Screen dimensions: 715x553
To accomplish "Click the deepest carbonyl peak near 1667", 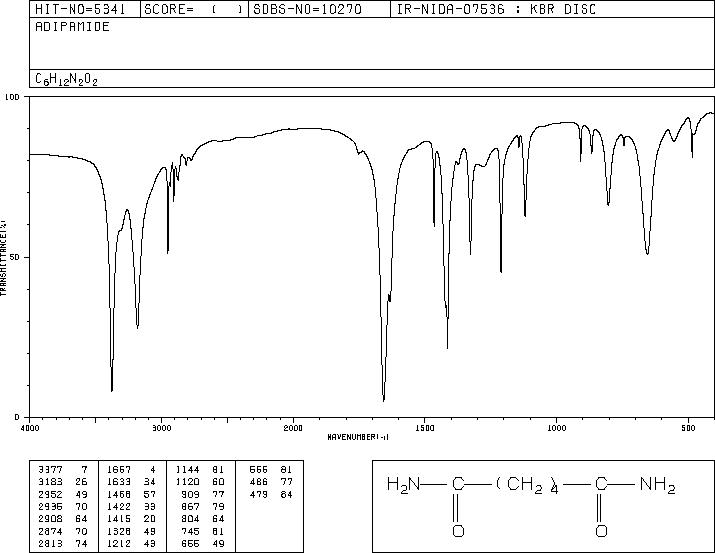I will pos(384,399).
